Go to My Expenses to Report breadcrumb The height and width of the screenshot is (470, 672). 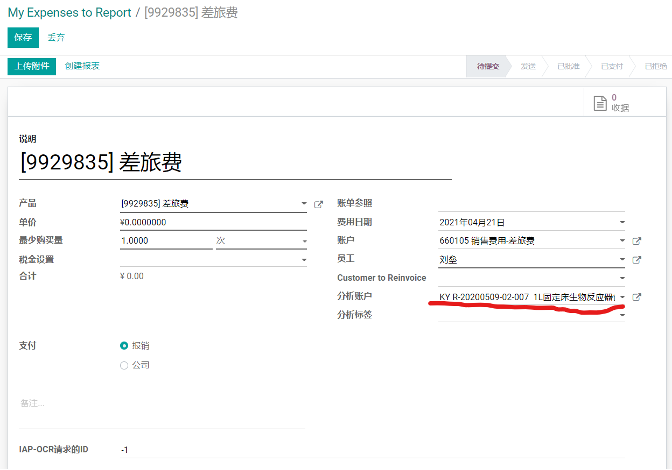coord(69,13)
